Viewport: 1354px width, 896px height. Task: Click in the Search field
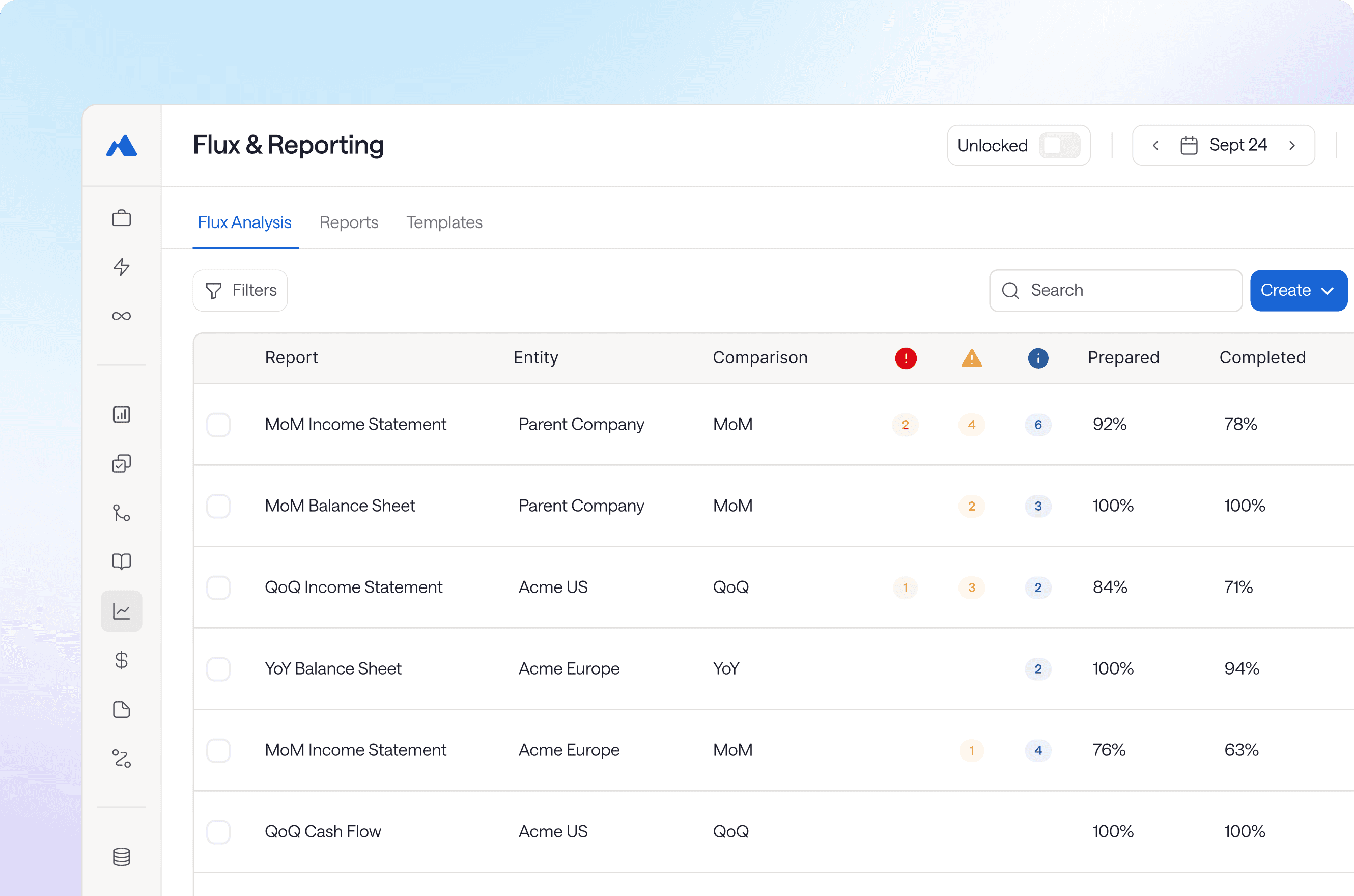(x=1116, y=290)
